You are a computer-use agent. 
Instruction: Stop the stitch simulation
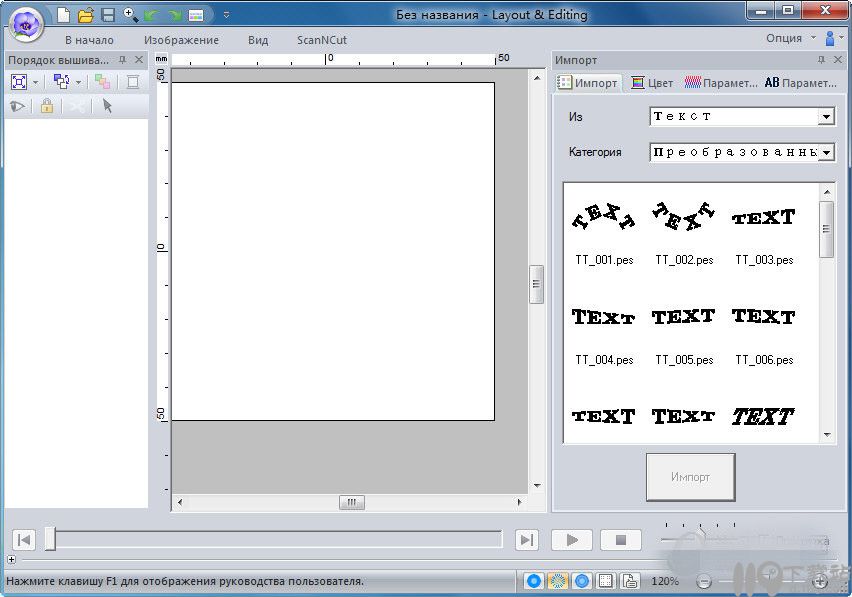point(621,540)
